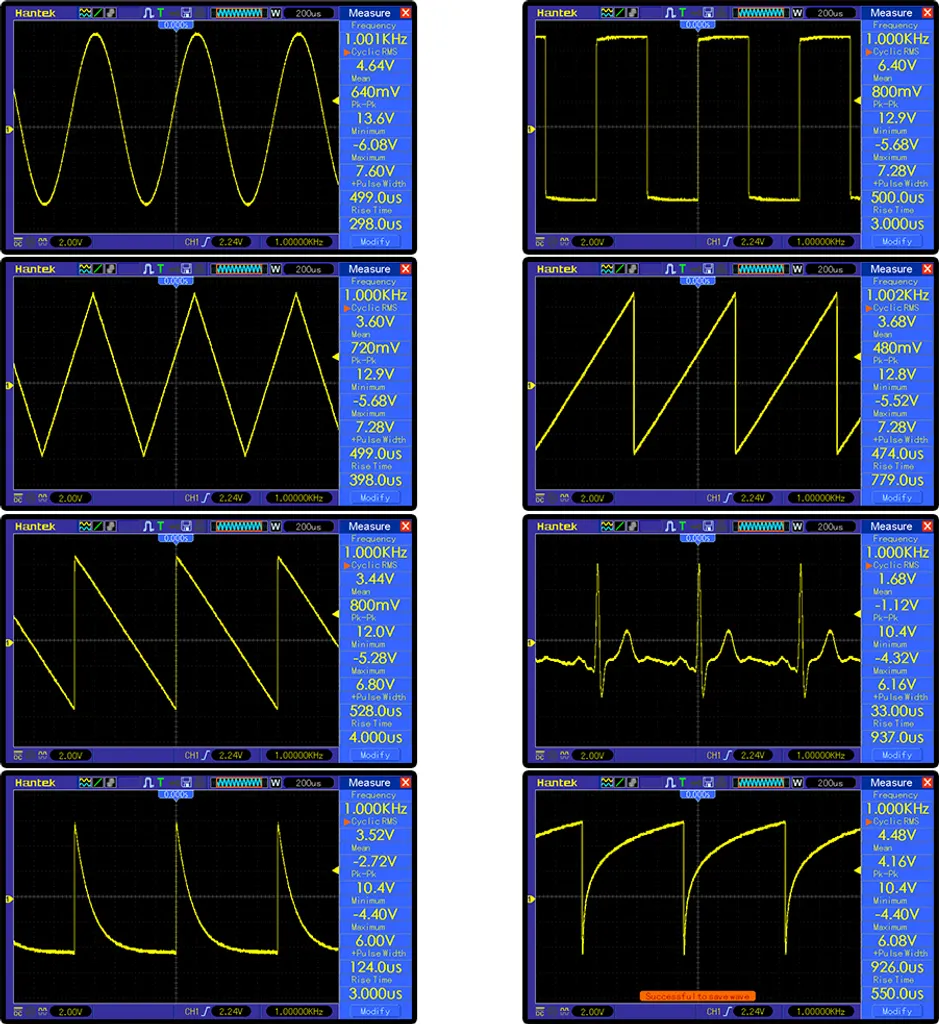939x1024 pixels.
Task: Click Modify in the ECG waveform panel
Action: coord(897,755)
